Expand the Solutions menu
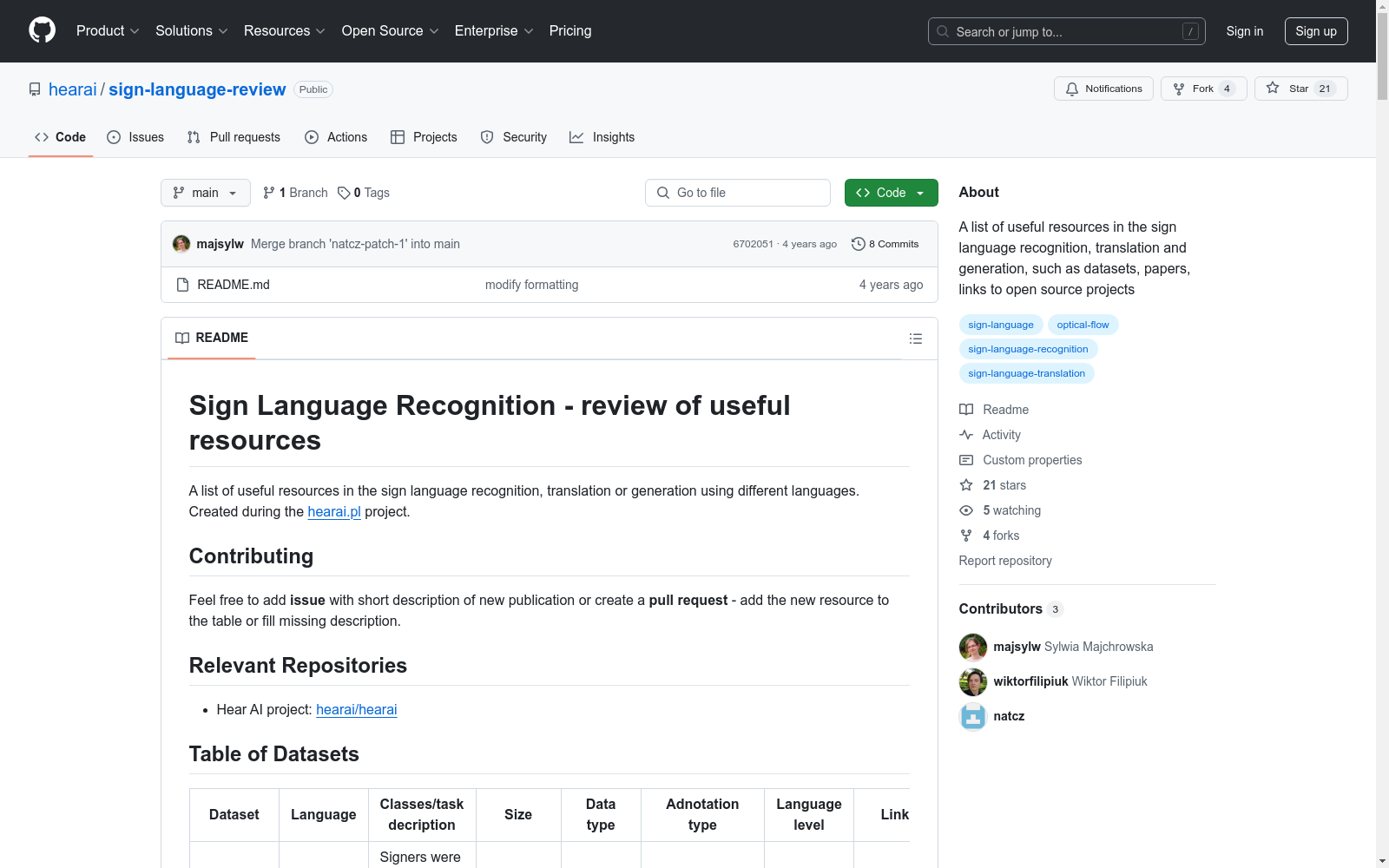The image size is (1389, 868). coord(192,30)
